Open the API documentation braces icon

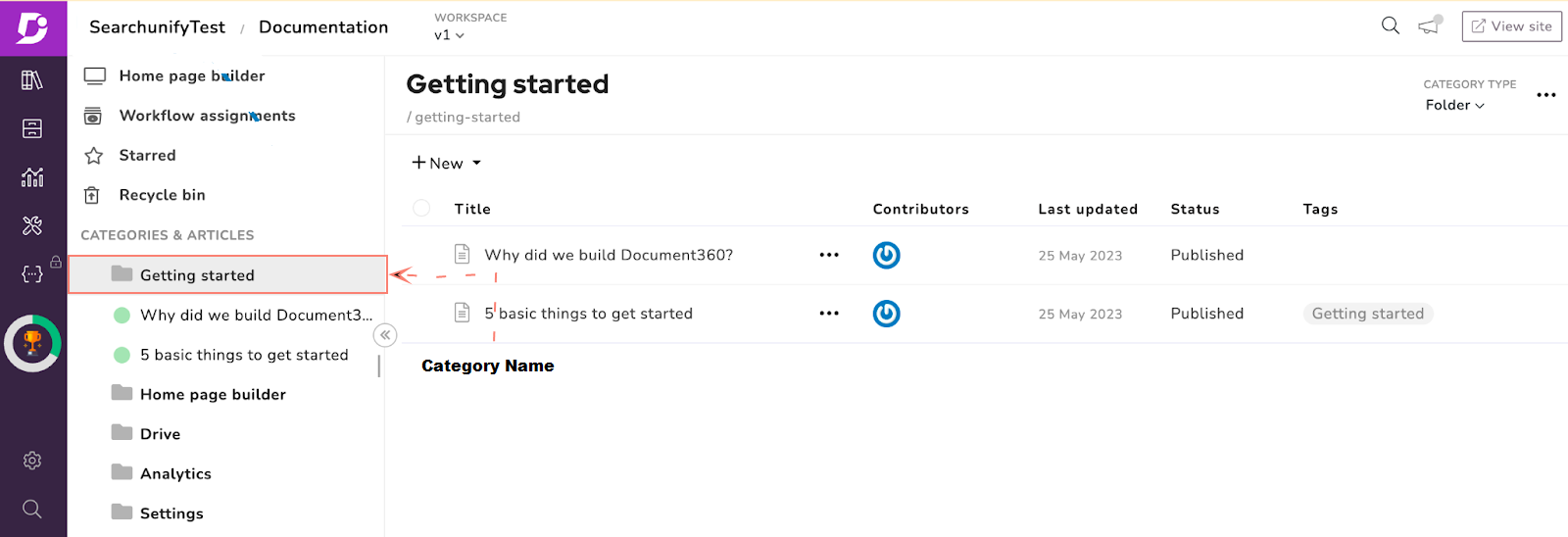32,275
